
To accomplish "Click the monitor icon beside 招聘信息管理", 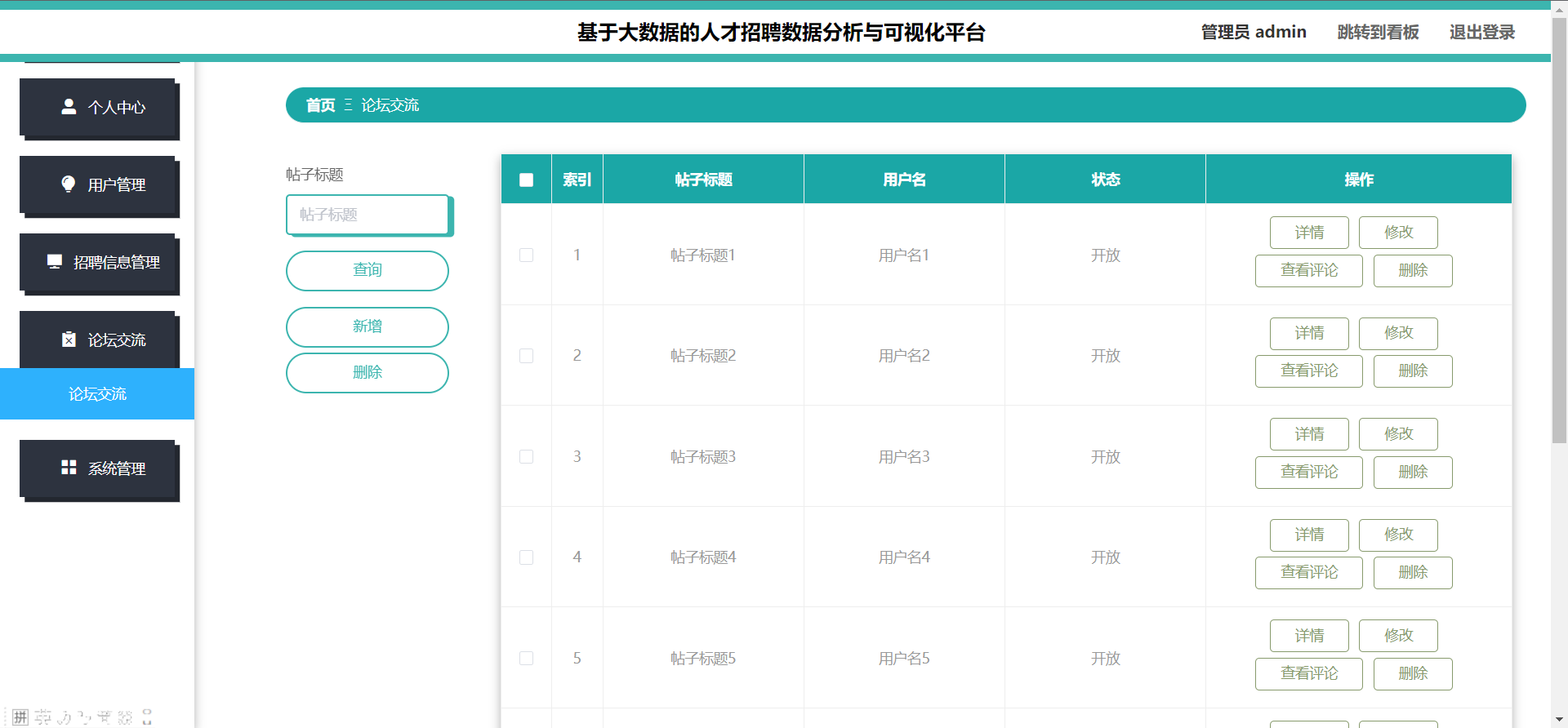I will point(55,261).
